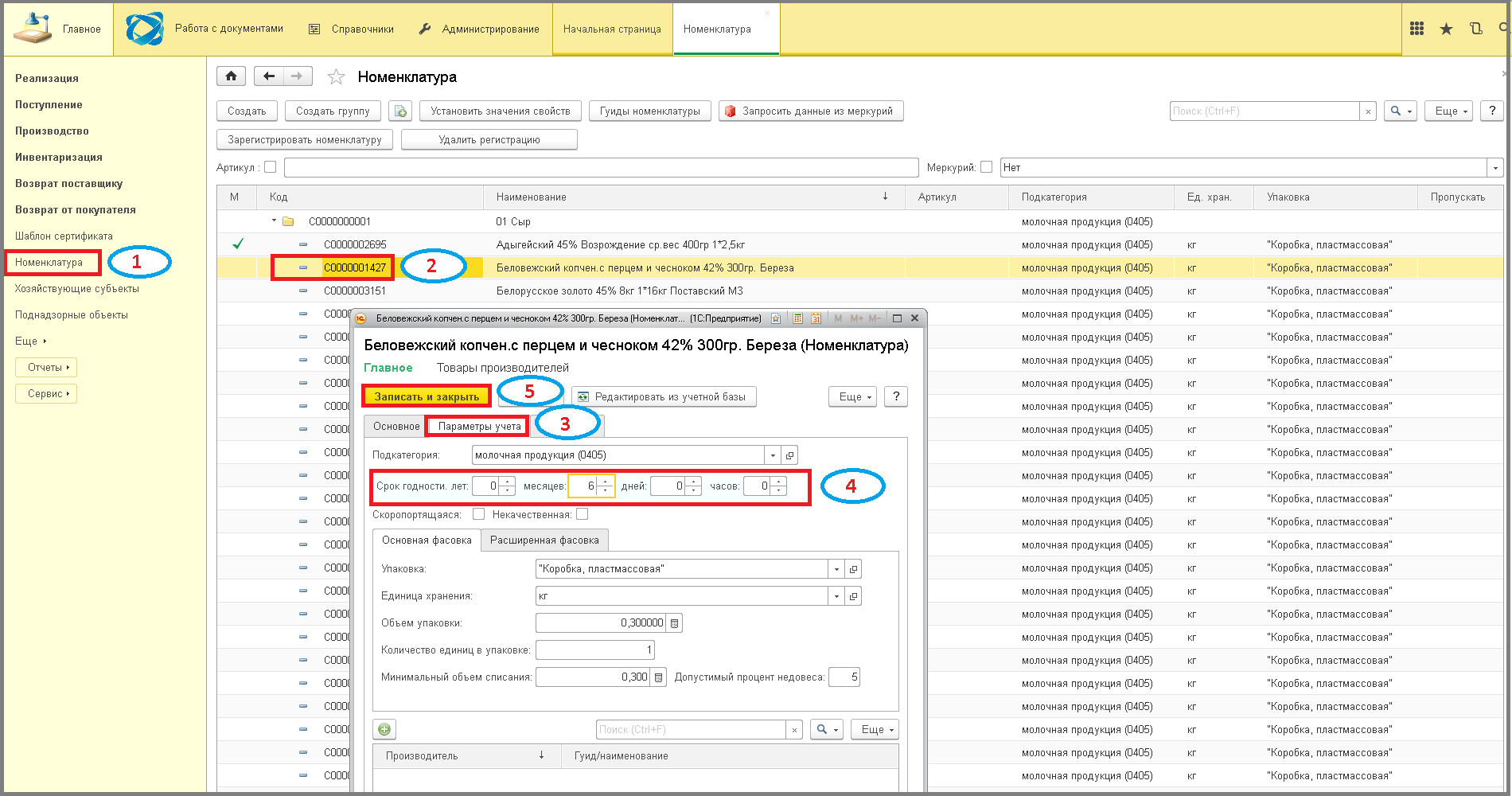Screen dimensions: 1512x796
Task: Click the history icon in the top bar
Action: click(1475, 29)
